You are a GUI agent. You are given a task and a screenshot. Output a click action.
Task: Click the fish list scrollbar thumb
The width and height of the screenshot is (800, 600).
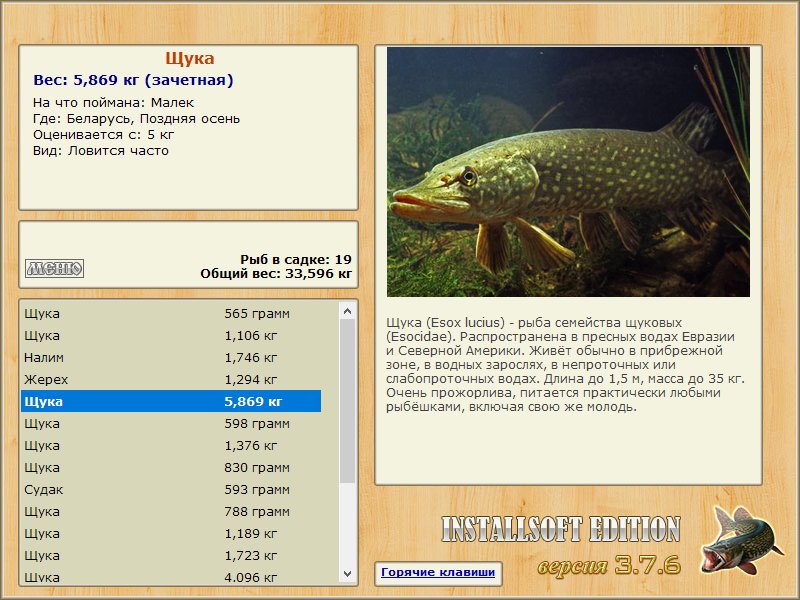click(348, 401)
